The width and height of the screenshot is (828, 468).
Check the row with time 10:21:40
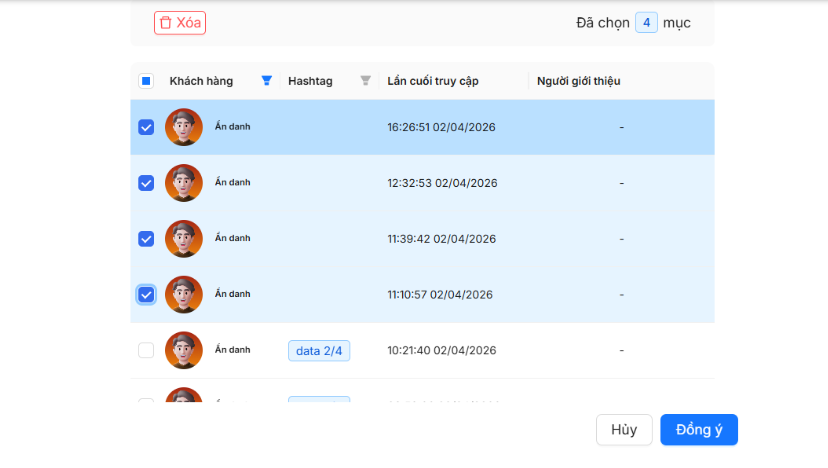point(146,350)
